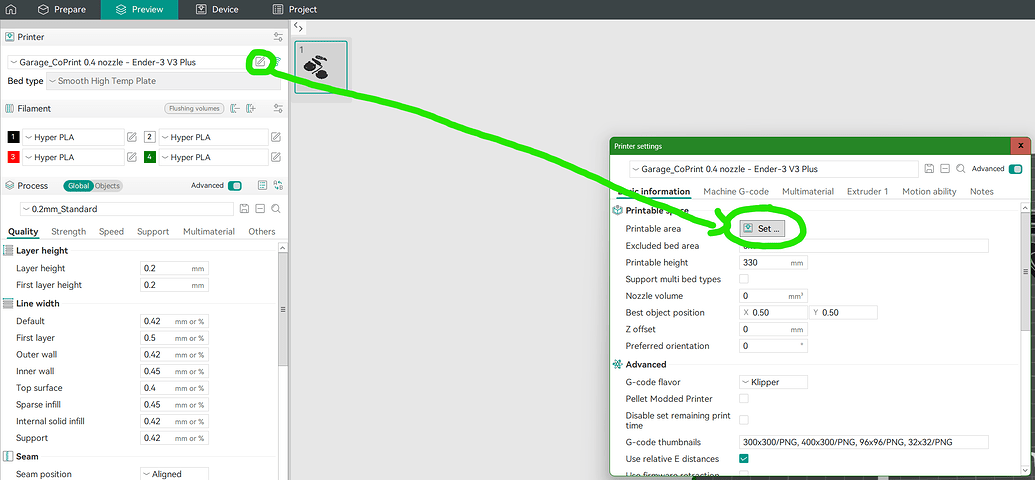Click the Home icon in top bar

[11, 10]
